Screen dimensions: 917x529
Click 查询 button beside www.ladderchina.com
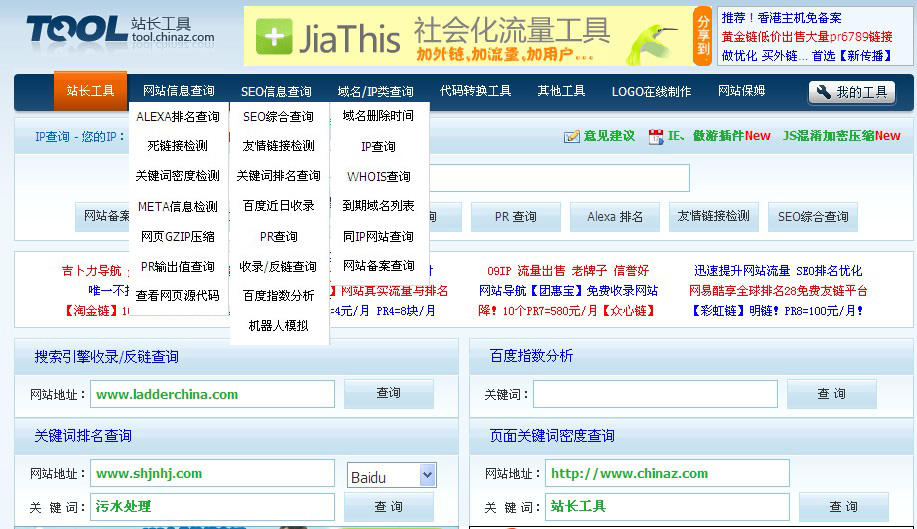coord(388,393)
